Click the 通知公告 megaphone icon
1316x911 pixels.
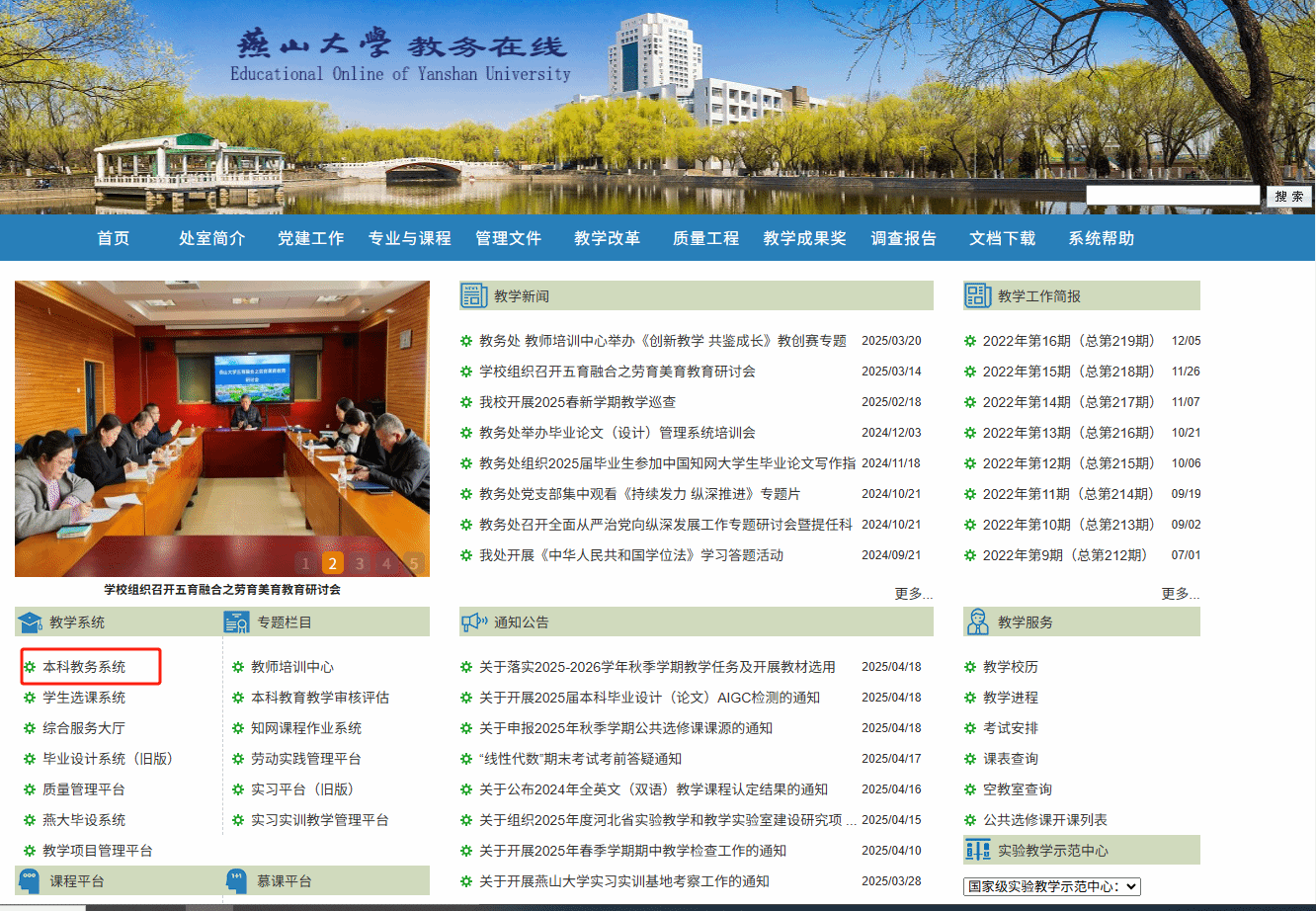click(474, 621)
